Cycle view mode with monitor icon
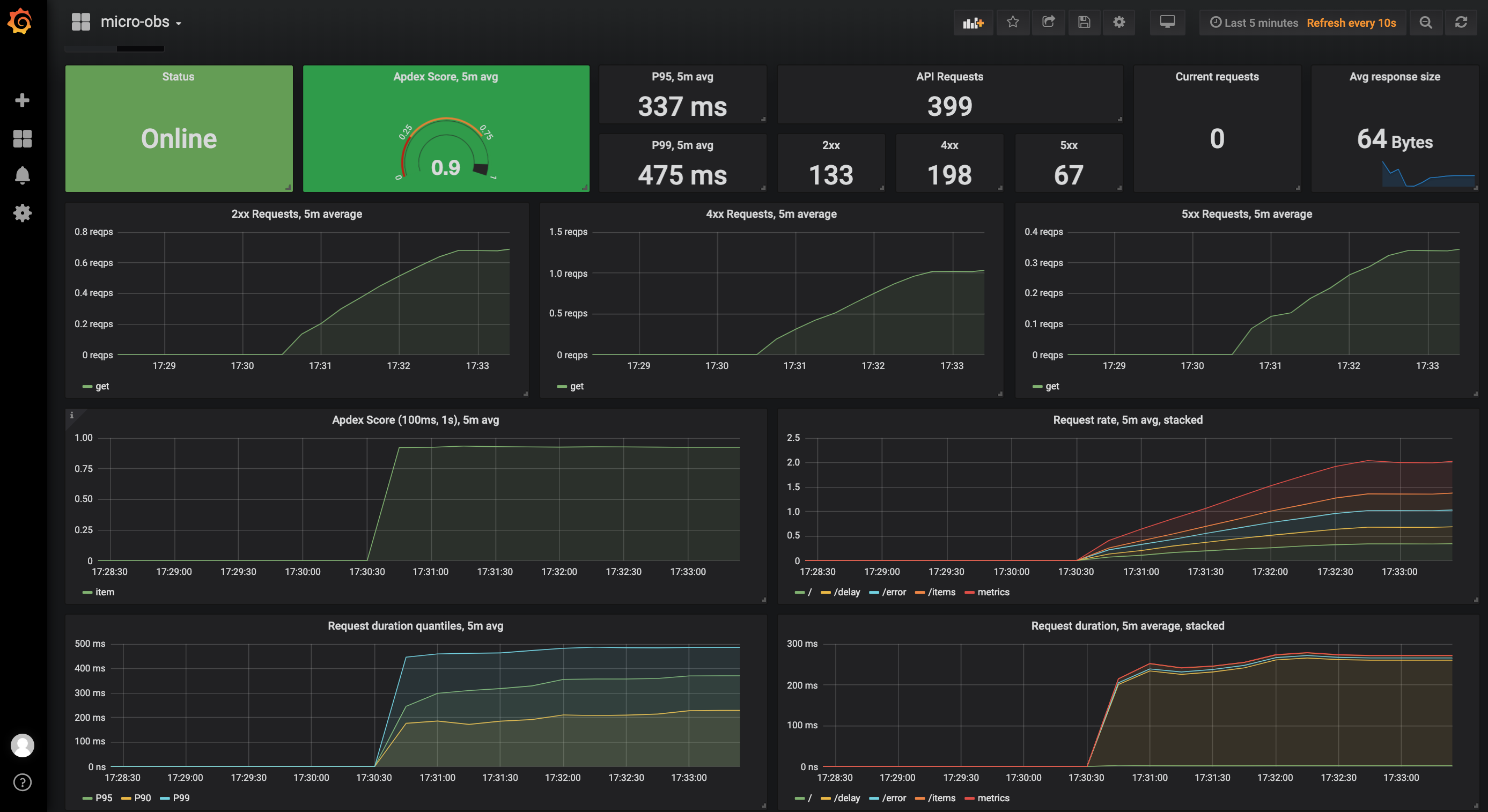1488x812 pixels. point(1167,23)
